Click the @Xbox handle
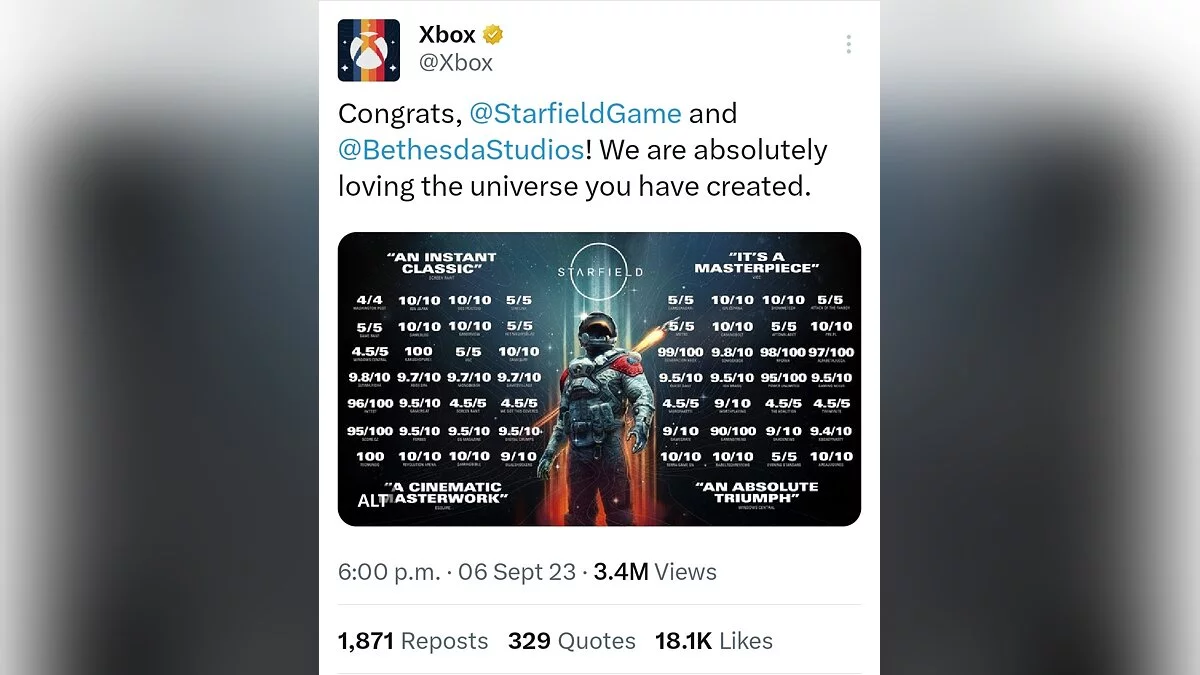Screen dimensions: 1200x675 coord(455,62)
